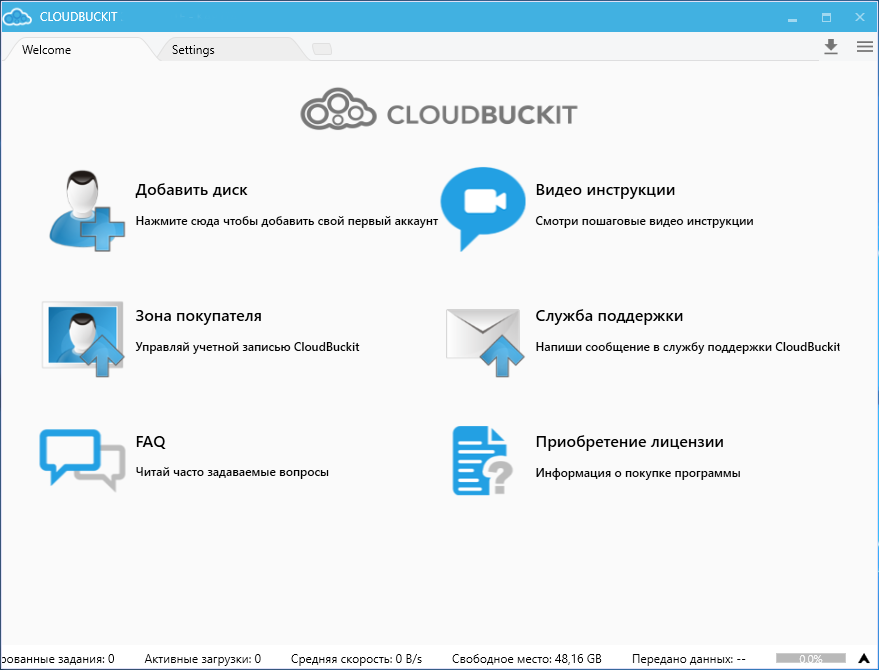The height and width of the screenshot is (670, 879).
Task: Open the "Служба поддержки" link
Action: pos(609,316)
